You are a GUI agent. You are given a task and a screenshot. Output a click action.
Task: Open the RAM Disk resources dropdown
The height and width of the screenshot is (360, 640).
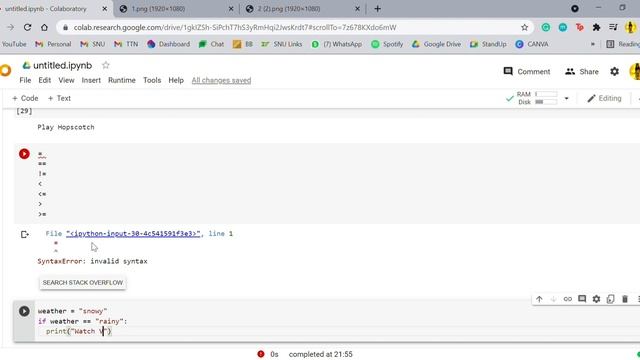(566, 98)
